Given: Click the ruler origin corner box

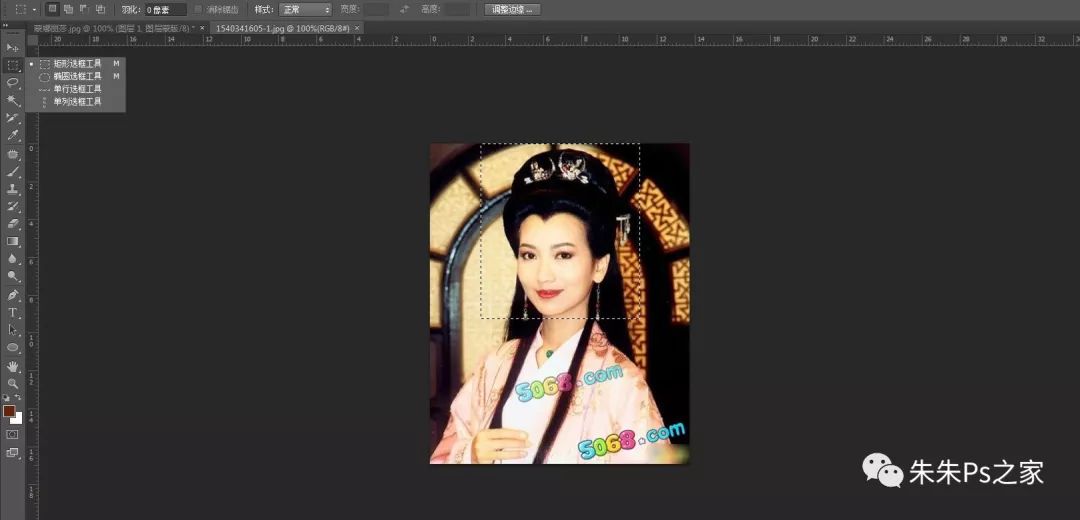Looking at the screenshot, I should (32, 40).
